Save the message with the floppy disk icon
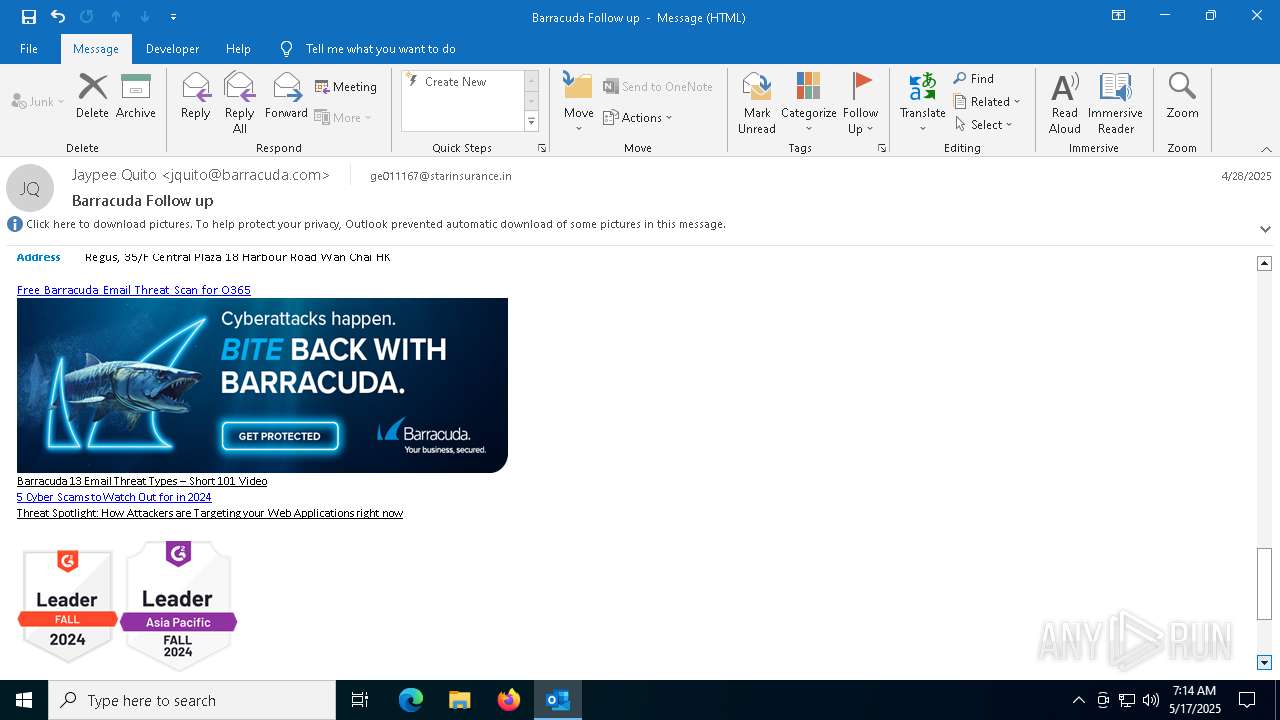Screen dimensions: 1280x720 point(28,17)
